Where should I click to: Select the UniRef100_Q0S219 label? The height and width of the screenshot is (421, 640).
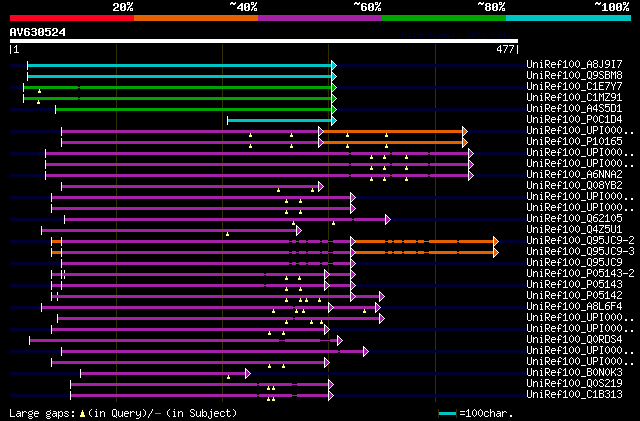pos(574,384)
